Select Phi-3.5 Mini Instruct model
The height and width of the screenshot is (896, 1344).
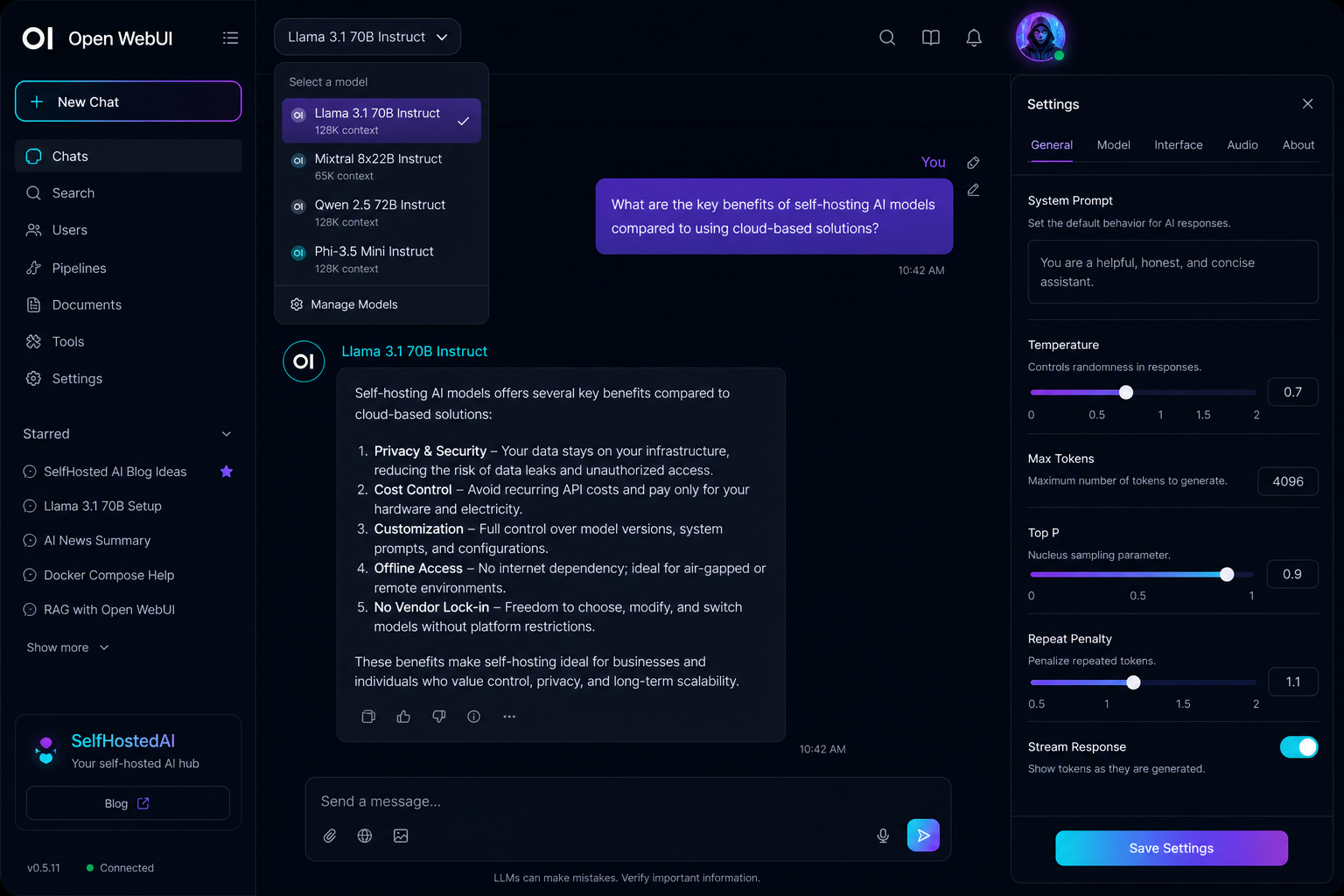[381, 259]
